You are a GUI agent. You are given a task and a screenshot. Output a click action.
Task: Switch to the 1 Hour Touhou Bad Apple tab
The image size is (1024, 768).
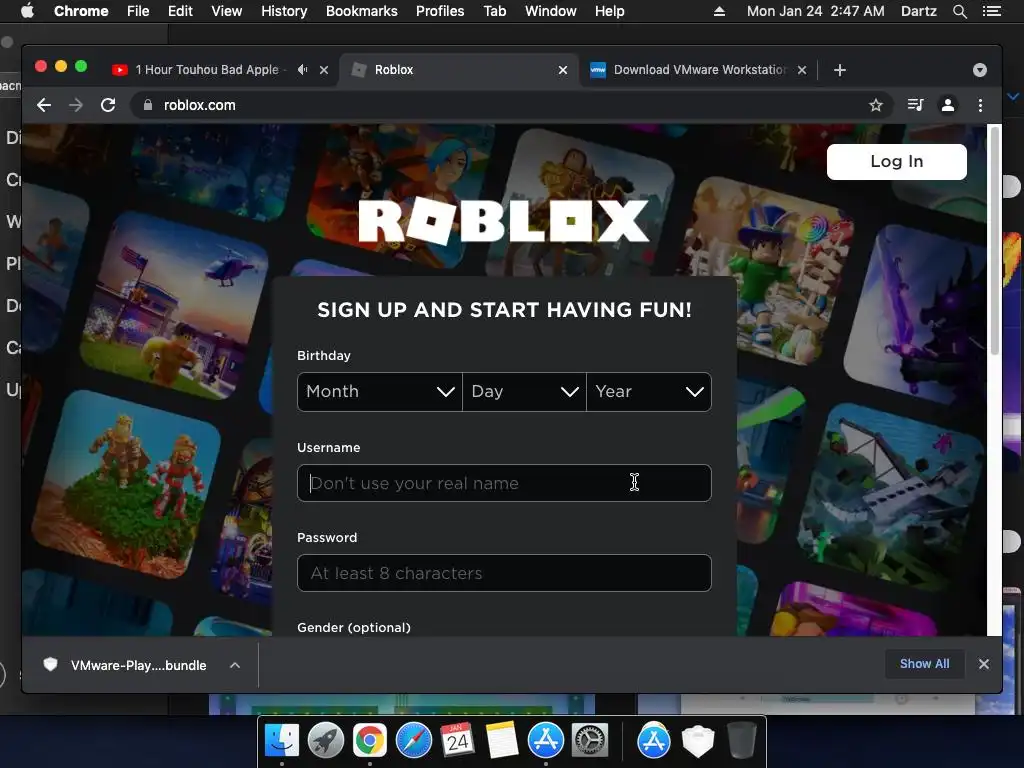[206, 70]
